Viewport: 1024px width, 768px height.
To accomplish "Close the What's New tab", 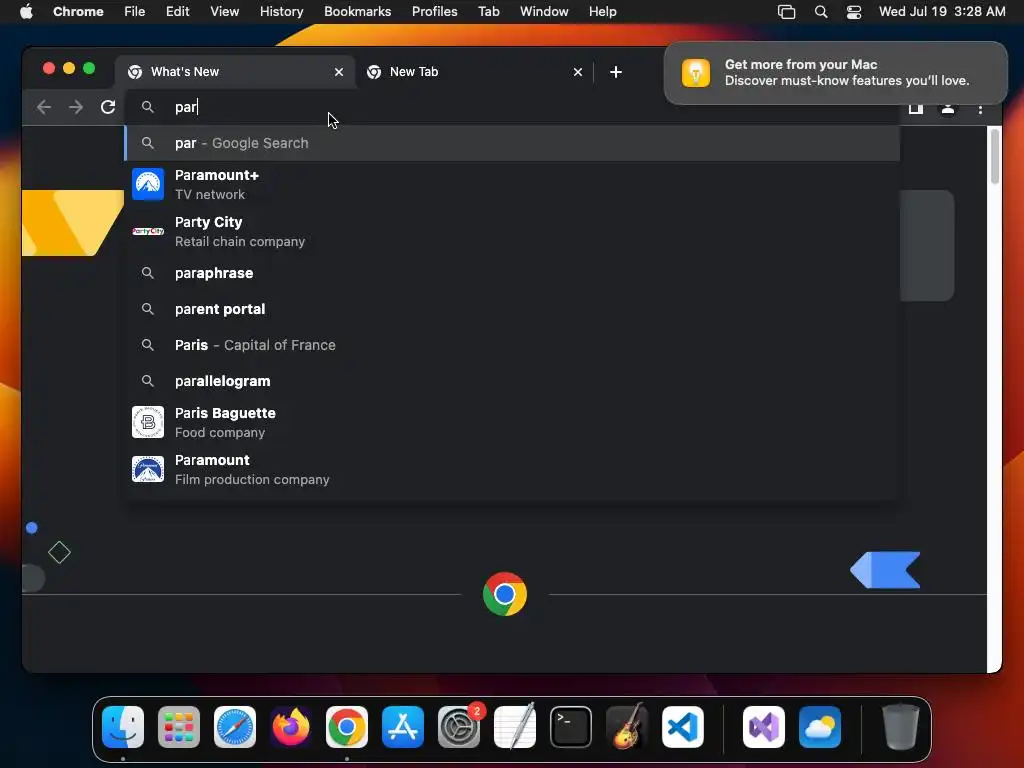I will 338,72.
